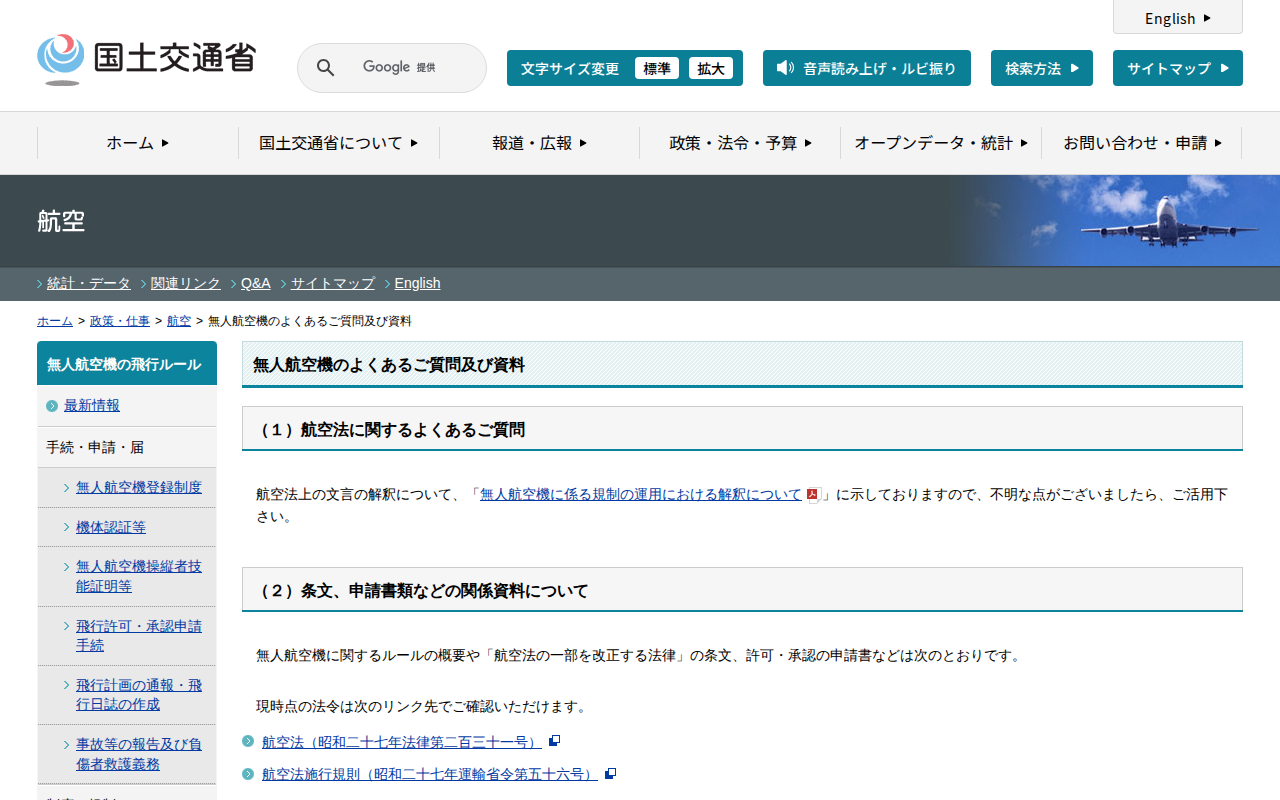Open the ホーム main menu item
This screenshot has width=1280, height=800.
[x=138, y=143]
